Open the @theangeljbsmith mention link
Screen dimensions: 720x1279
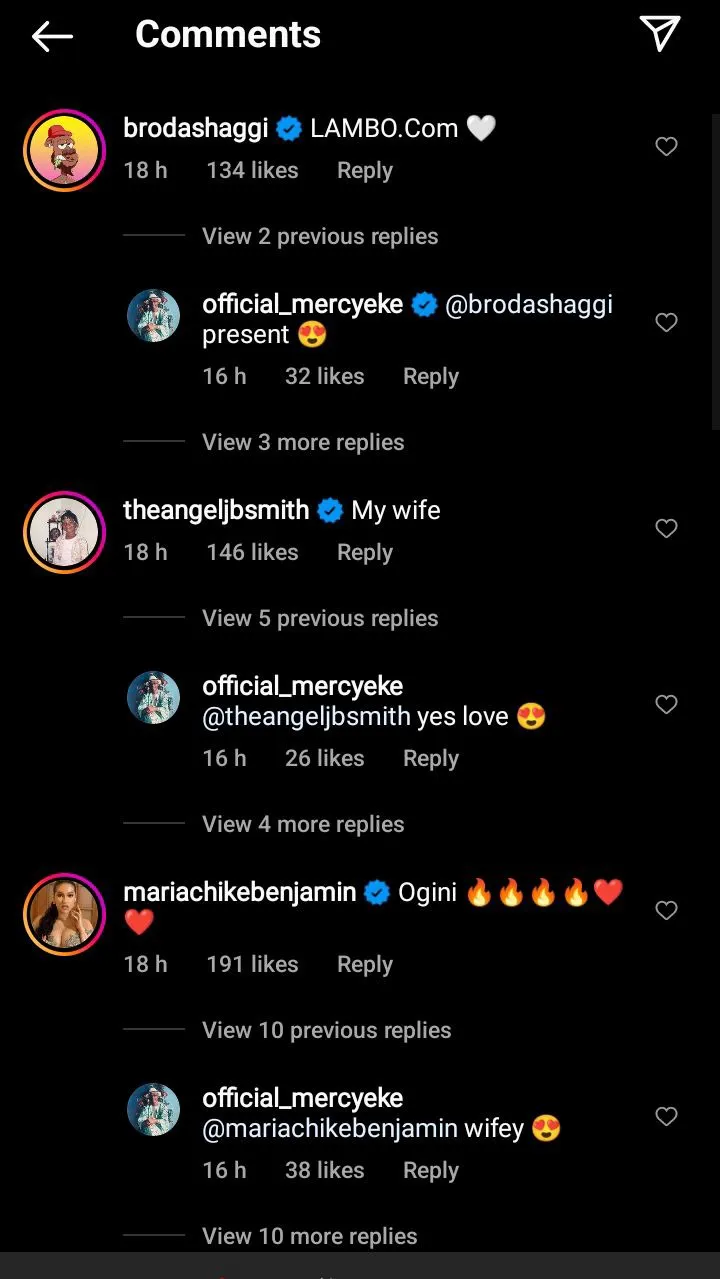point(306,717)
